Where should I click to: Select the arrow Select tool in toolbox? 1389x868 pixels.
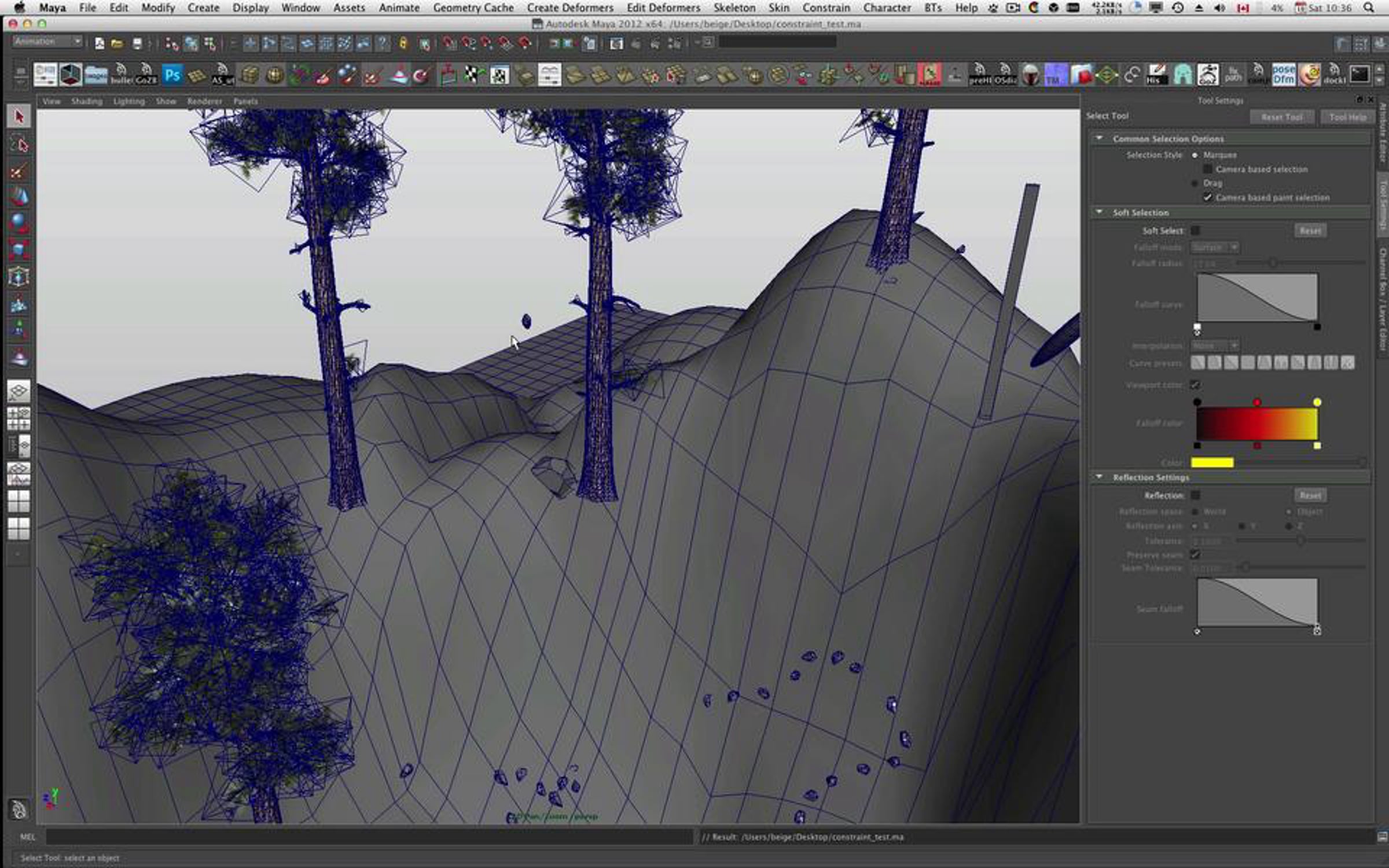click(x=19, y=117)
